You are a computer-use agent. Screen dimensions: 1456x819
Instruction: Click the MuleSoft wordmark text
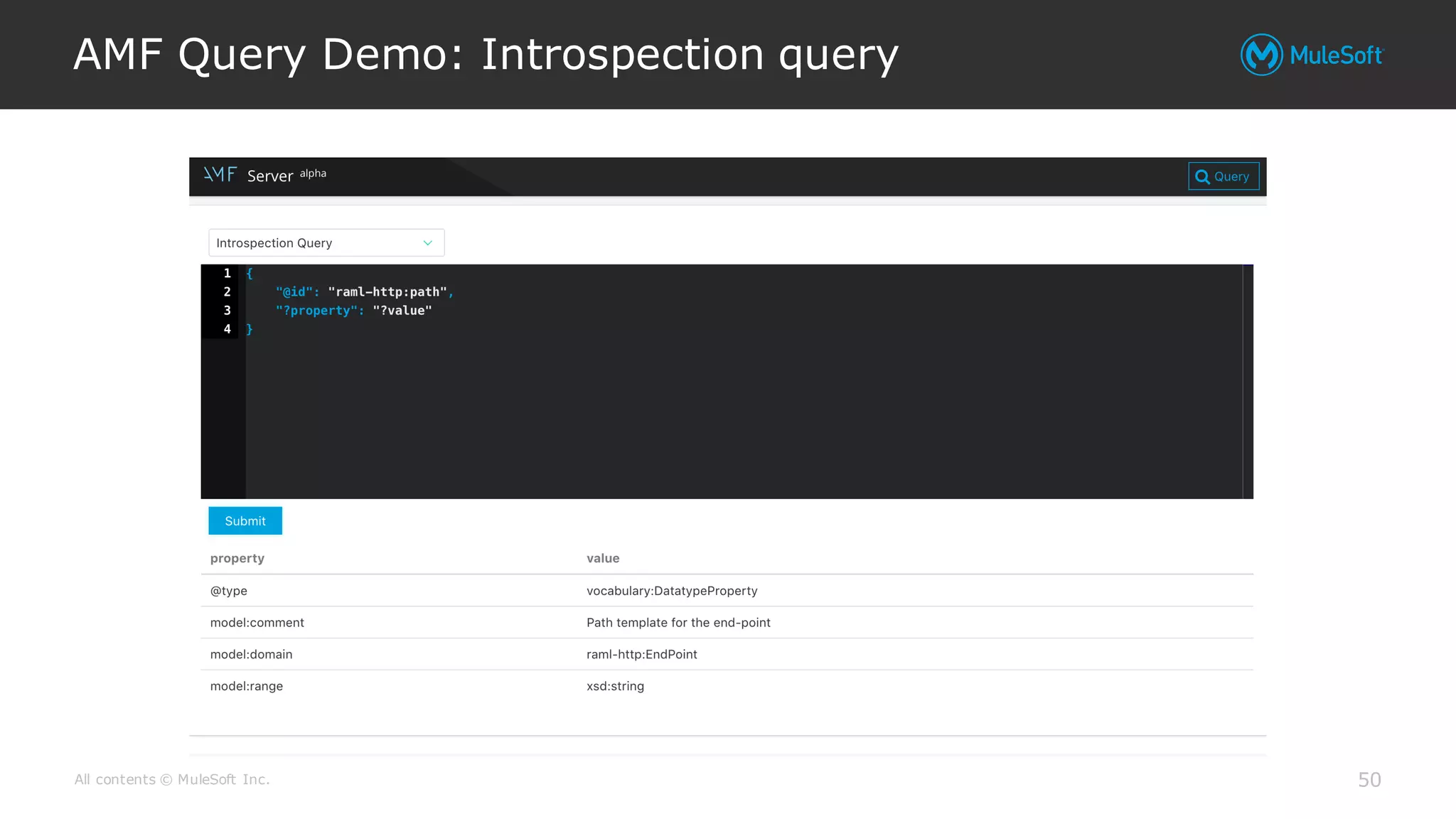[x=1336, y=55]
